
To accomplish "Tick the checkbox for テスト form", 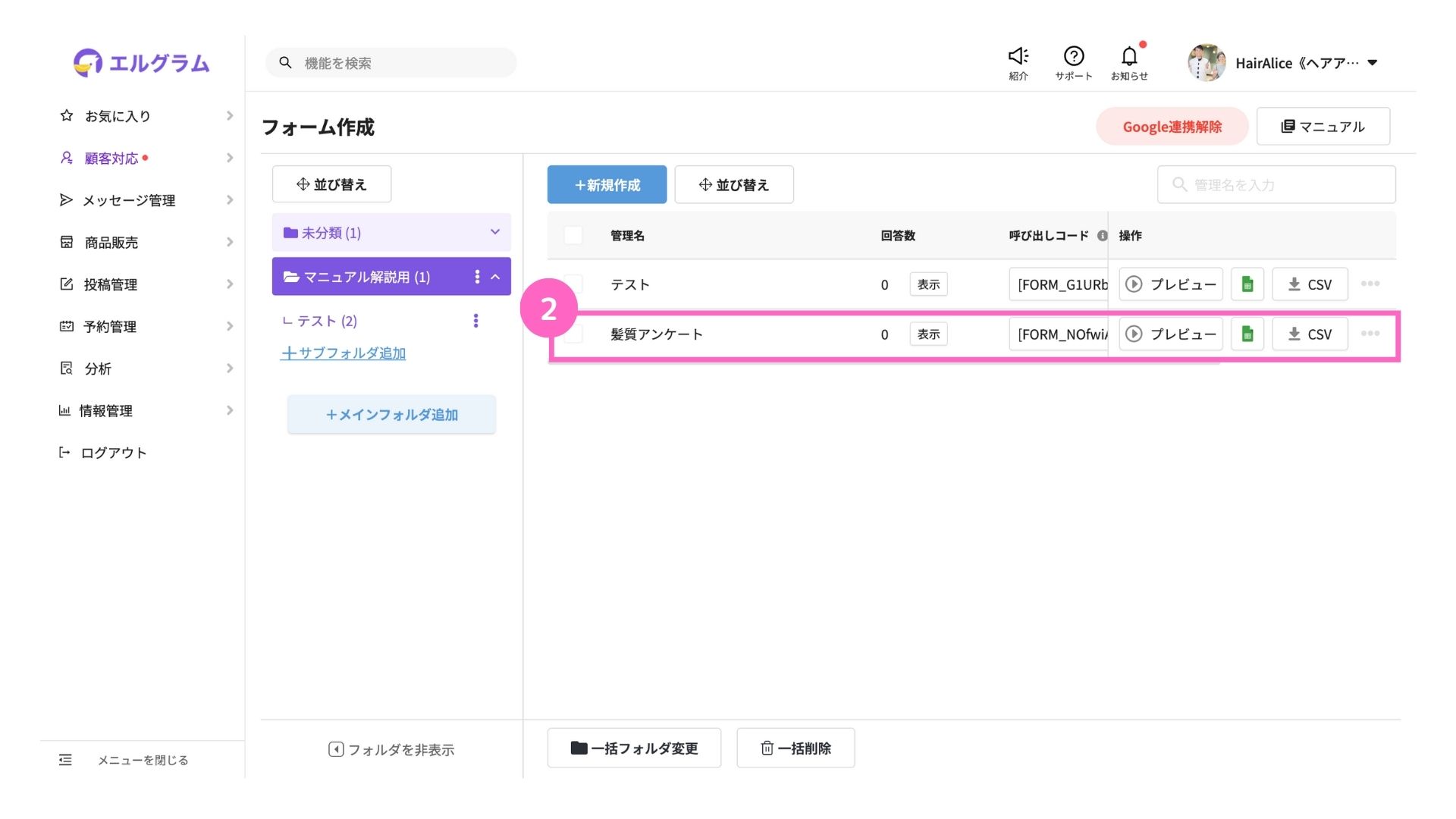I will (x=573, y=284).
